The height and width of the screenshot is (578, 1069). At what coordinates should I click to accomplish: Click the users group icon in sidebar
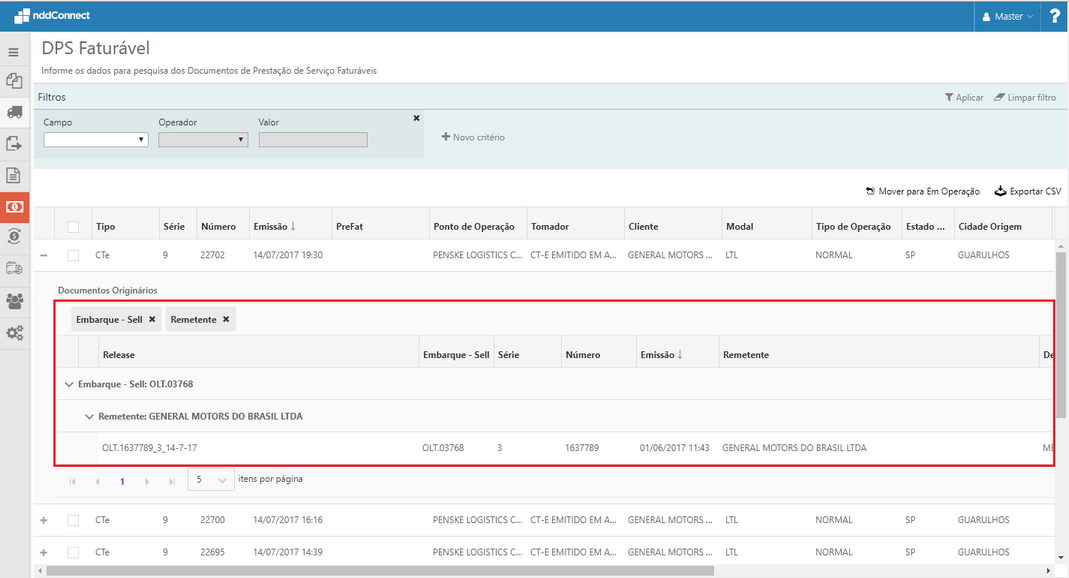(x=14, y=301)
